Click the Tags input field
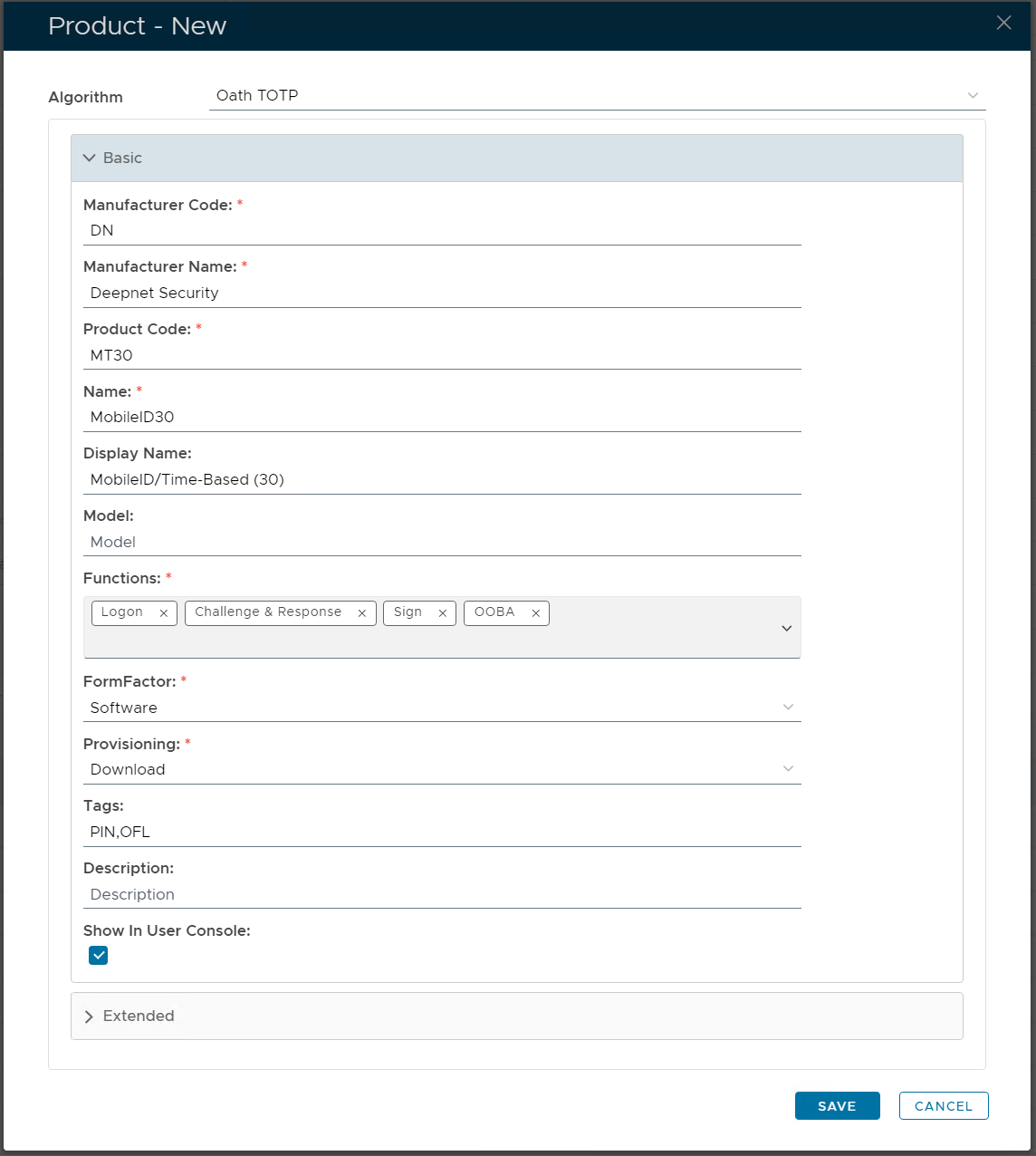Image resolution: width=1036 pixels, height=1156 pixels. pos(442,832)
